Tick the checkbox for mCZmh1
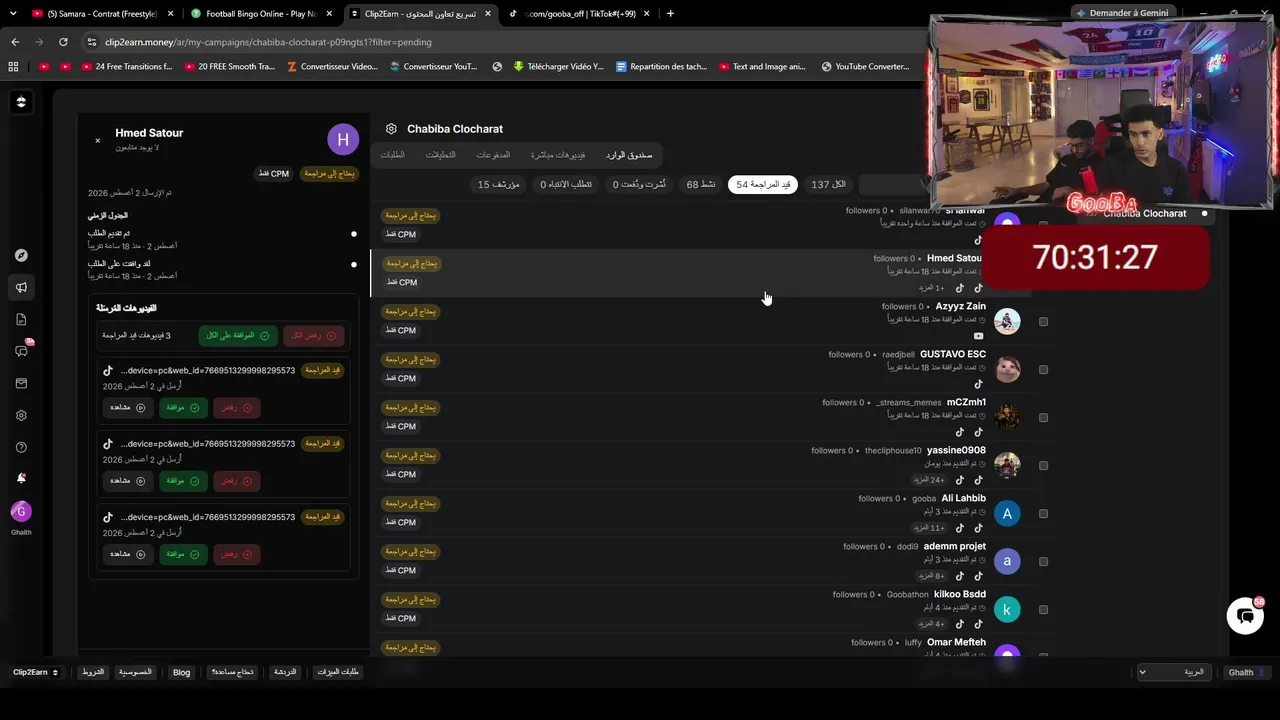 [1043, 418]
